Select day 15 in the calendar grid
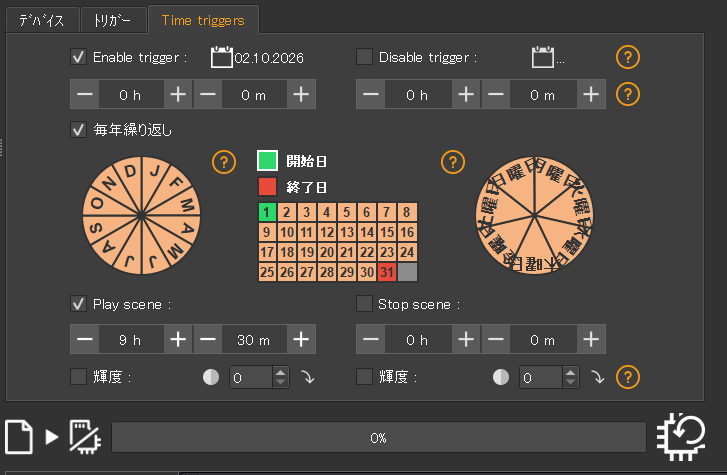 [388, 232]
